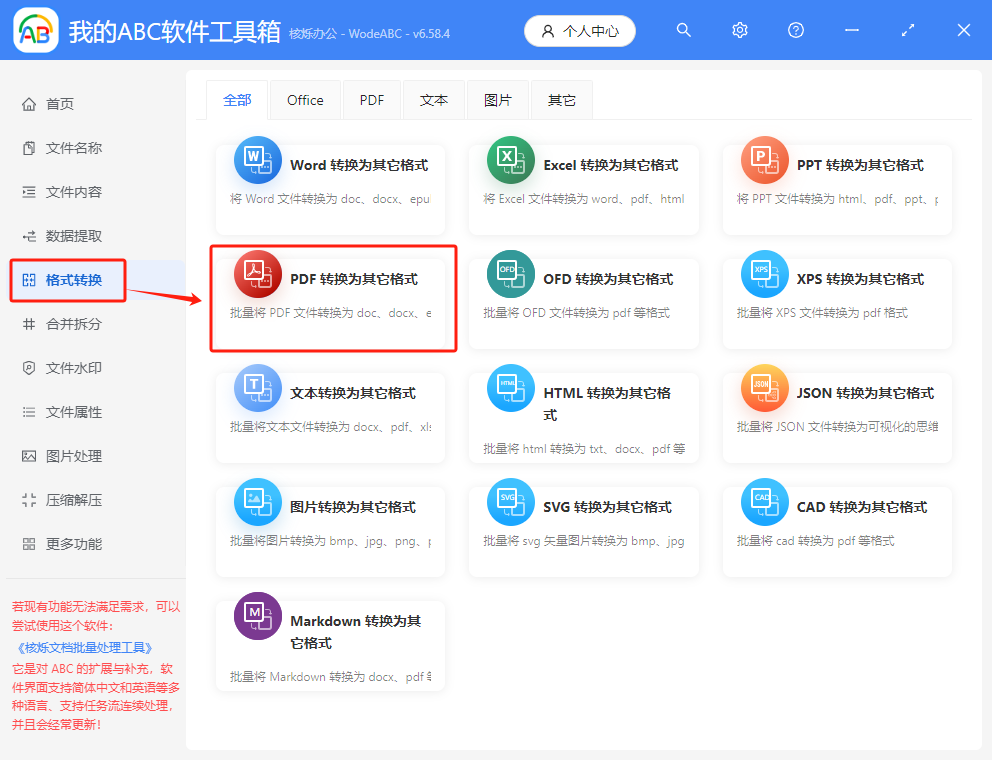
Task: Open the 图片转换为其它格式 tool
Action: [x=330, y=524]
